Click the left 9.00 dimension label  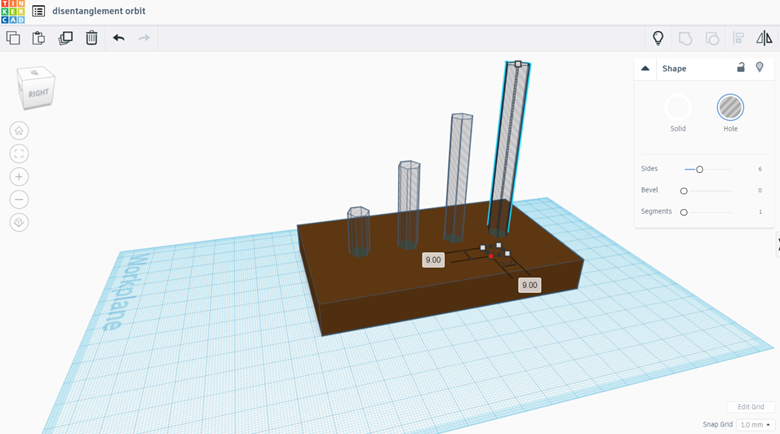point(433,260)
